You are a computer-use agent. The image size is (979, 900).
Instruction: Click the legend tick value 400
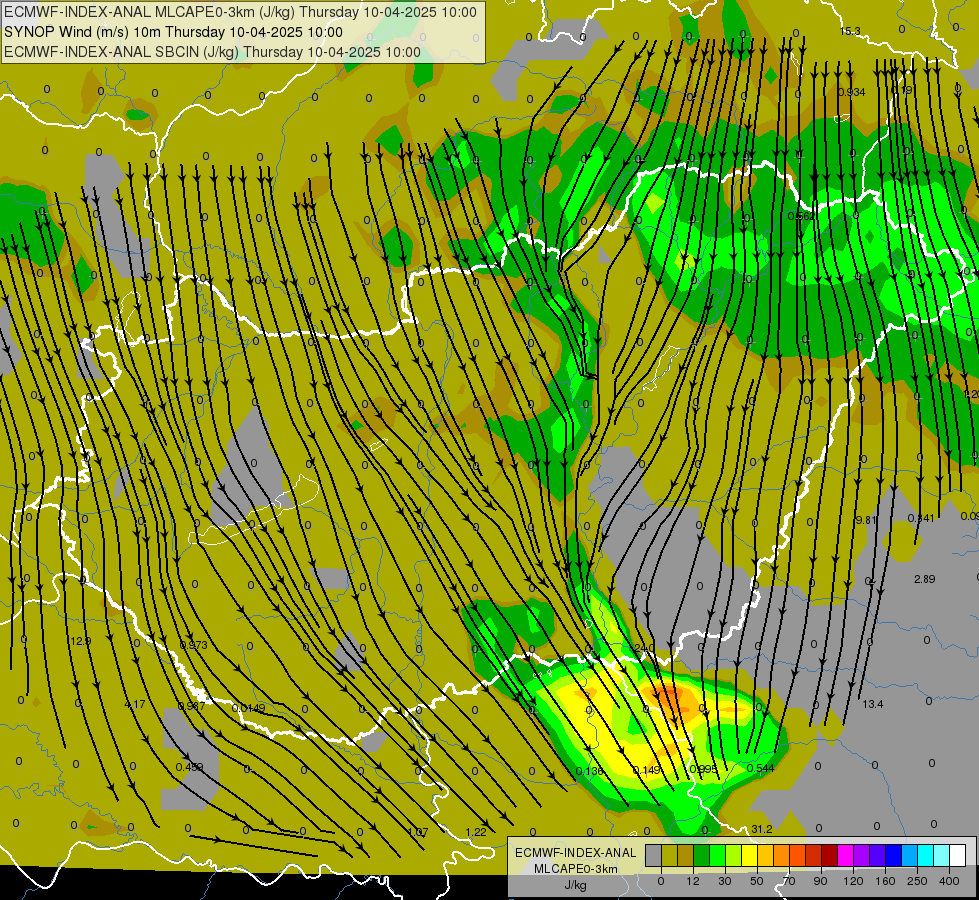pos(949,881)
